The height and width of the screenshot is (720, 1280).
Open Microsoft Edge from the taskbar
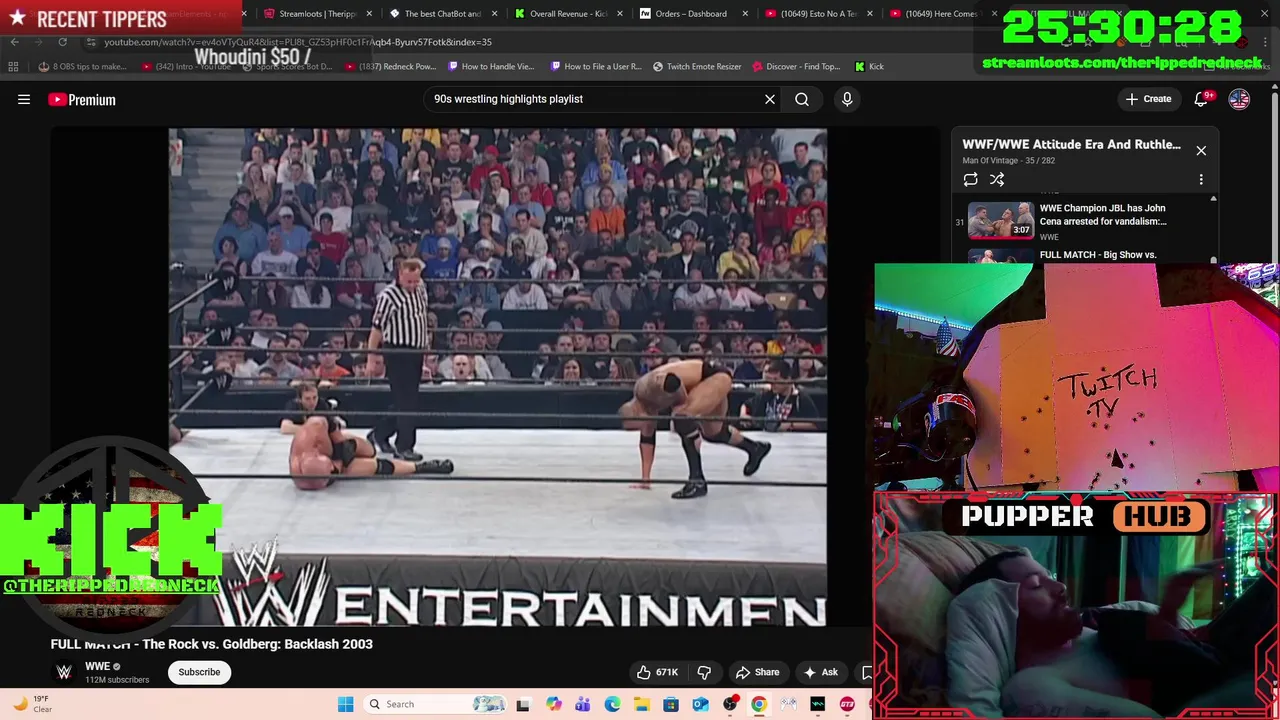[x=612, y=704]
